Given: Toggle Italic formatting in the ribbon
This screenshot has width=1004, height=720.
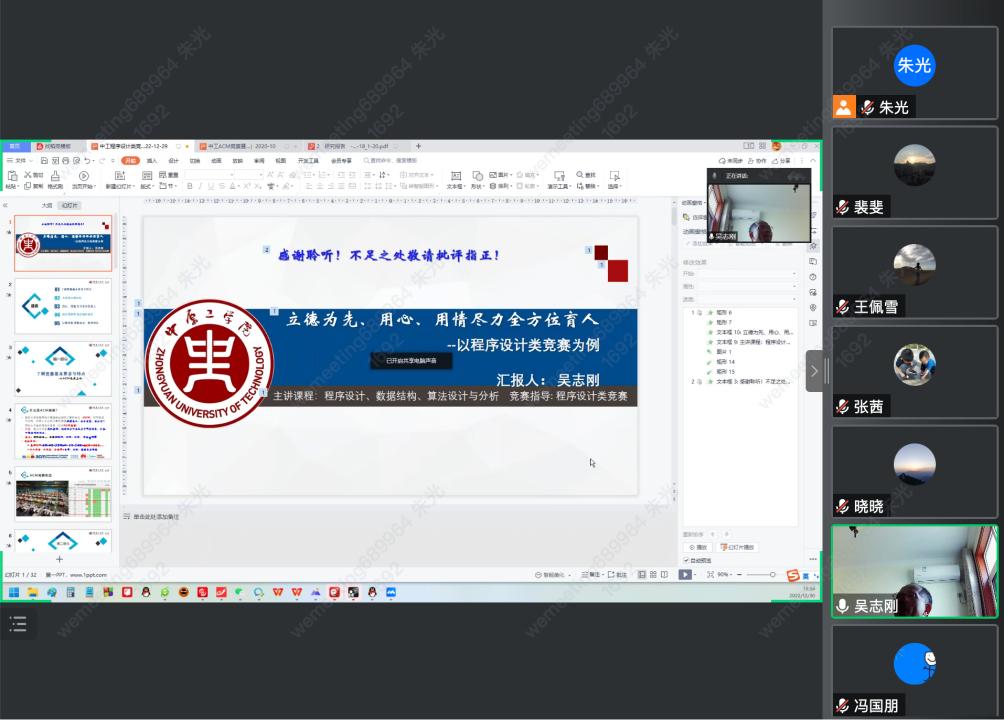Looking at the screenshot, I should coord(201,186).
